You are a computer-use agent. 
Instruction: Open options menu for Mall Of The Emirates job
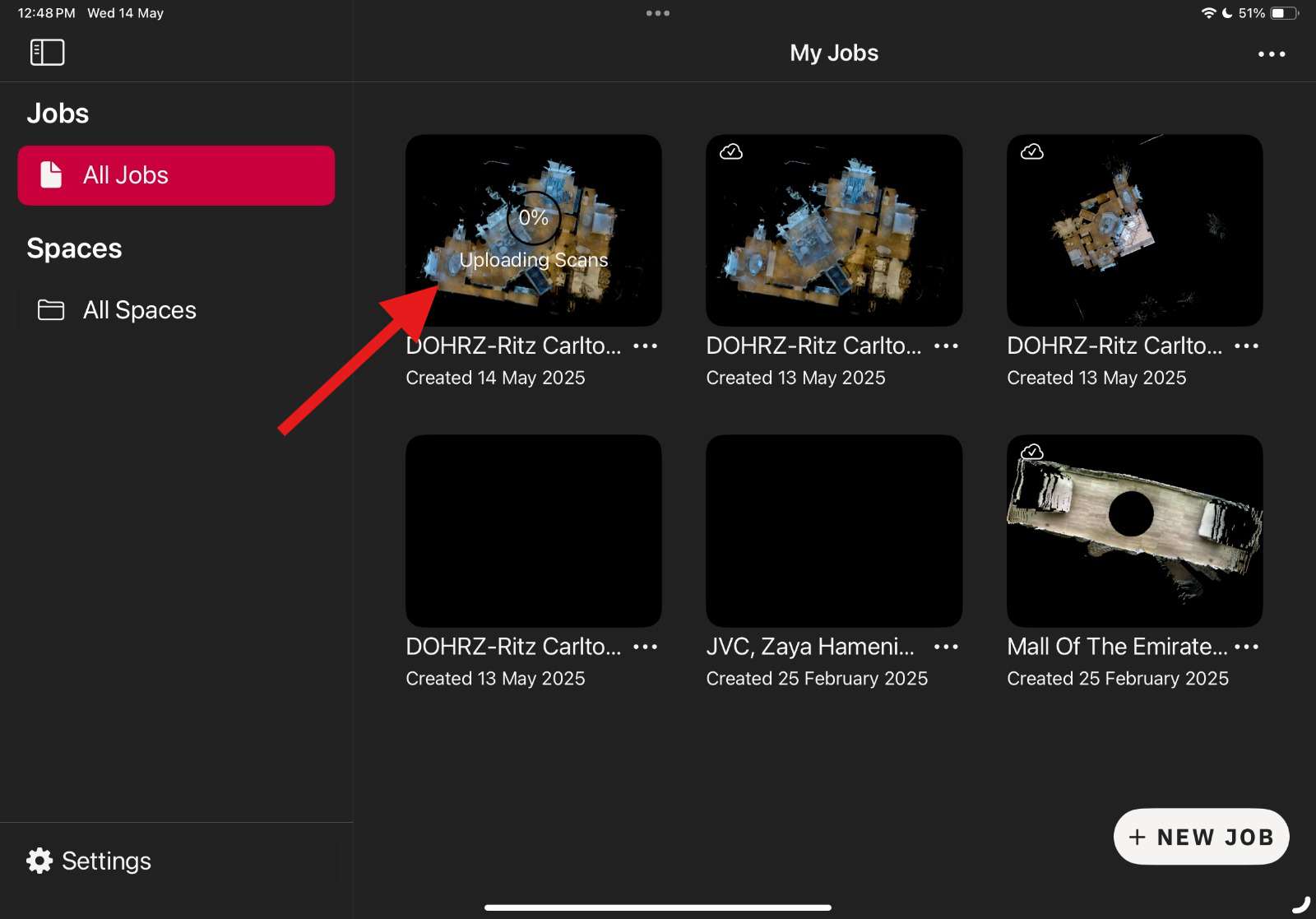(1246, 647)
